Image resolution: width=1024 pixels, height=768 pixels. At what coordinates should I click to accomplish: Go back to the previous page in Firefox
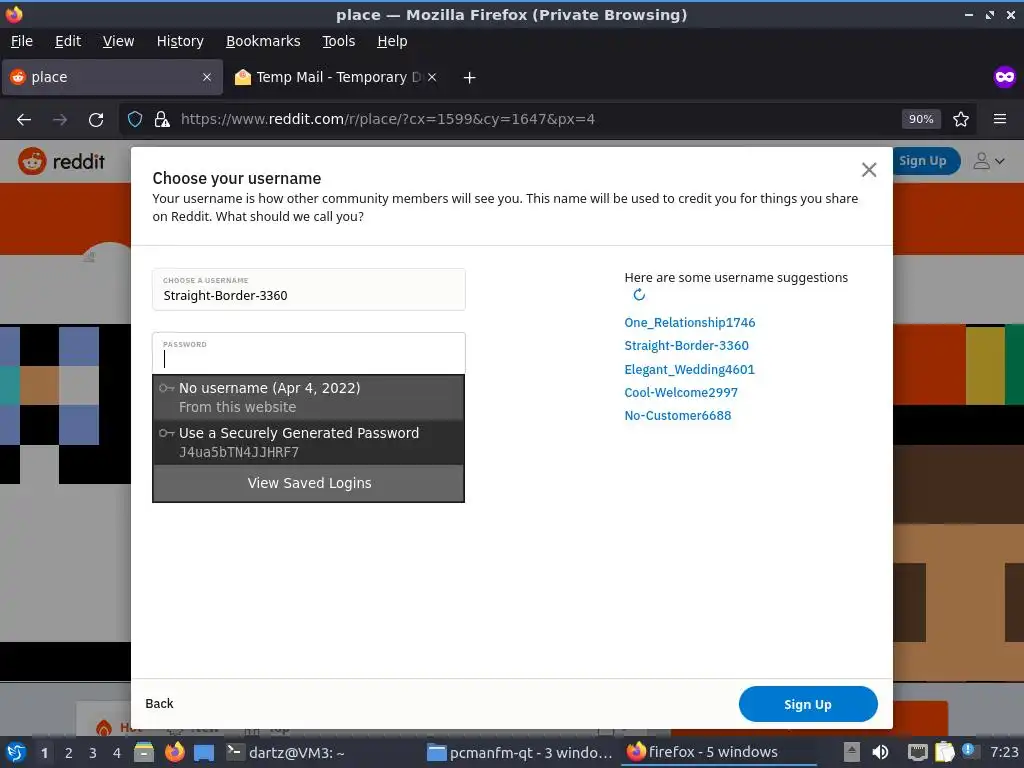click(x=24, y=120)
